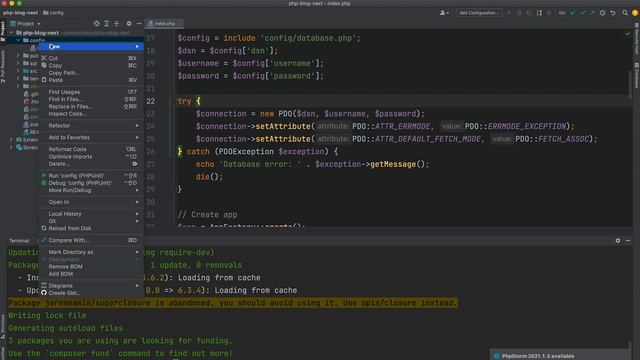
Task: Open terminal panel settings gear
Action: (618, 240)
